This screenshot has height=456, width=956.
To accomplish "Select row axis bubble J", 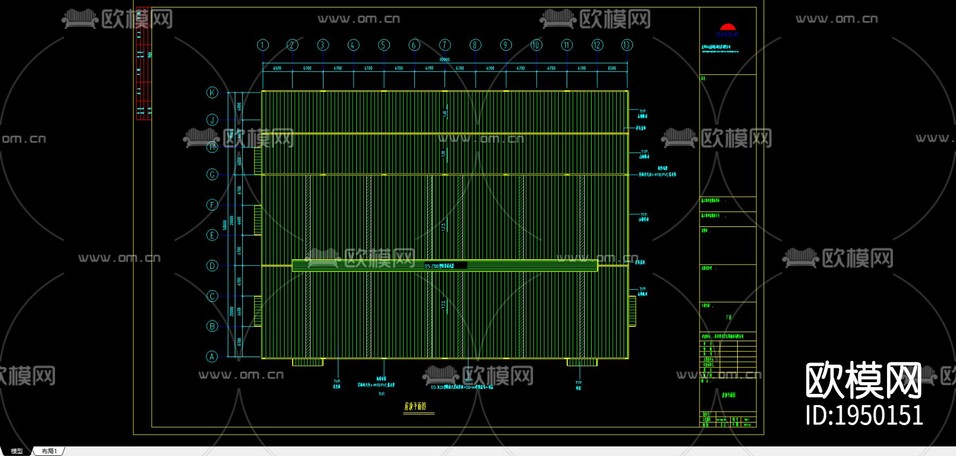I will 212,119.
